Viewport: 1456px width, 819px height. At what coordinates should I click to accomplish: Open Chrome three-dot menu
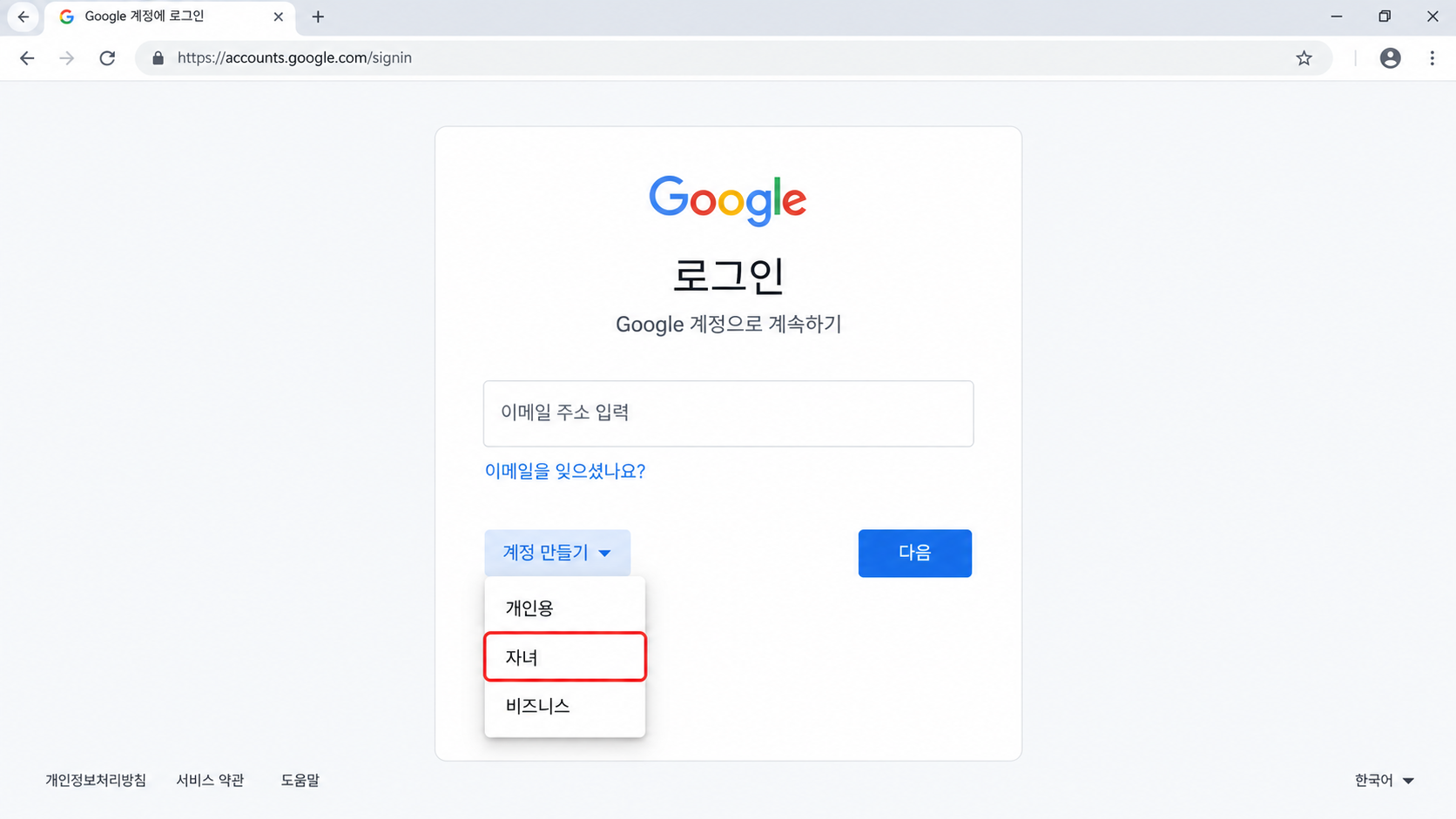tap(1432, 58)
